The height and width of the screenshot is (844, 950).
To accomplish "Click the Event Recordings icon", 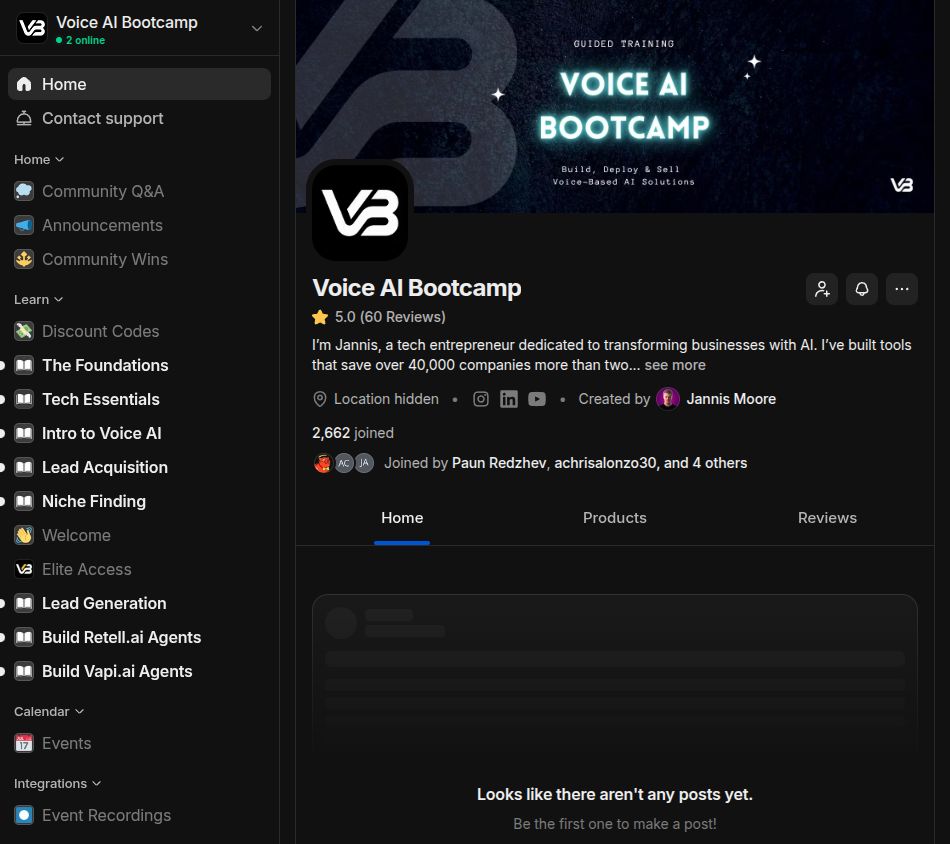I will click(24, 816).
